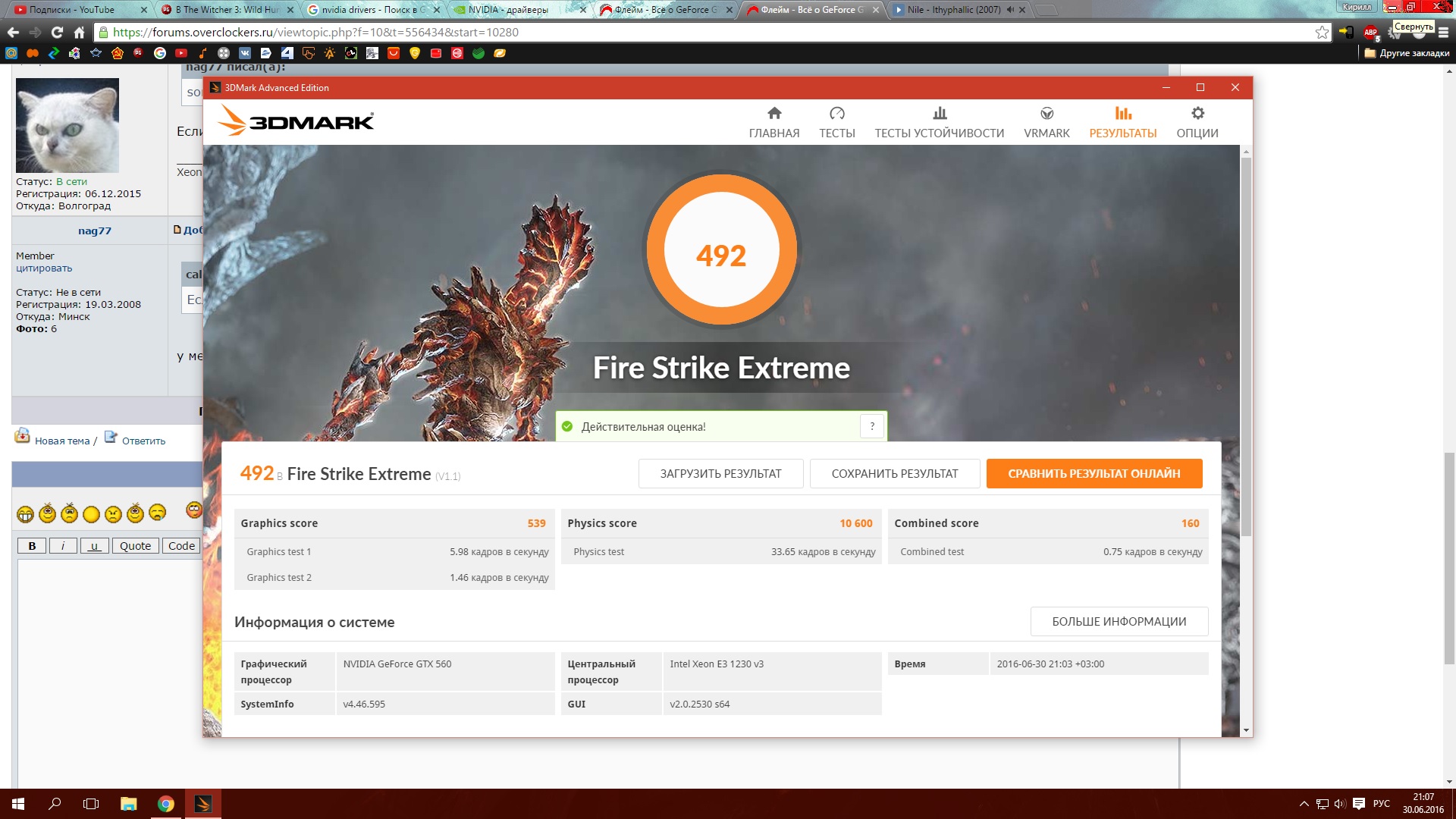Open Windows taskbar search icon
This screenshot has height=819, width=1456.
[x=55, y=804]
